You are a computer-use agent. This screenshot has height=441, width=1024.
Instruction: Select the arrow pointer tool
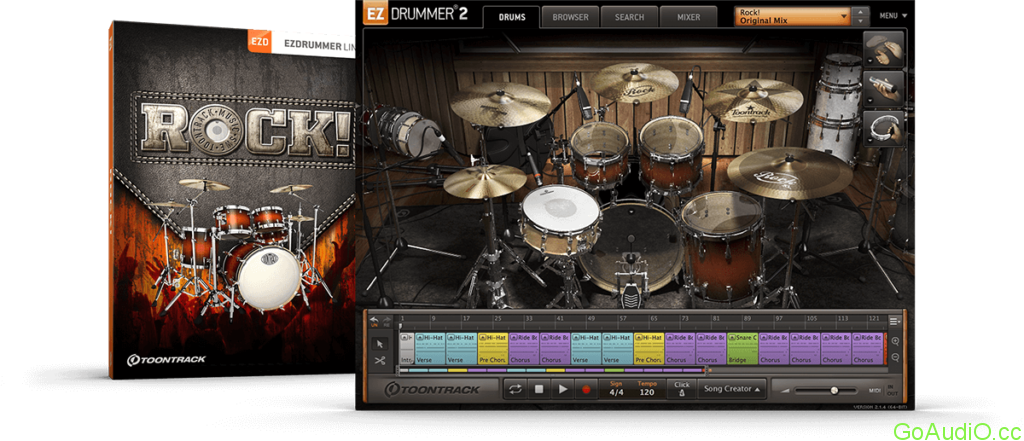(380, 344)
